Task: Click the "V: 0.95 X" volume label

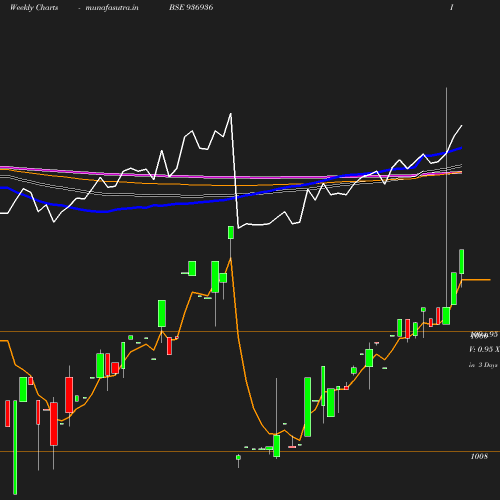Action: (x=484, y=349)
